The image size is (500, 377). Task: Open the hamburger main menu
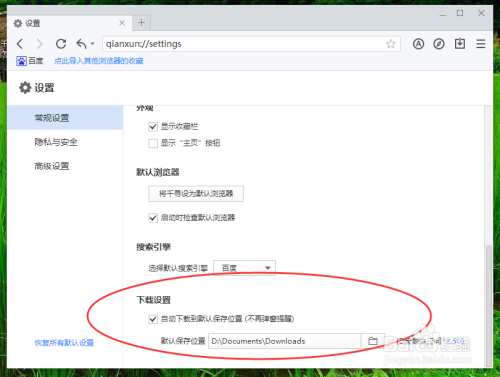480,44
